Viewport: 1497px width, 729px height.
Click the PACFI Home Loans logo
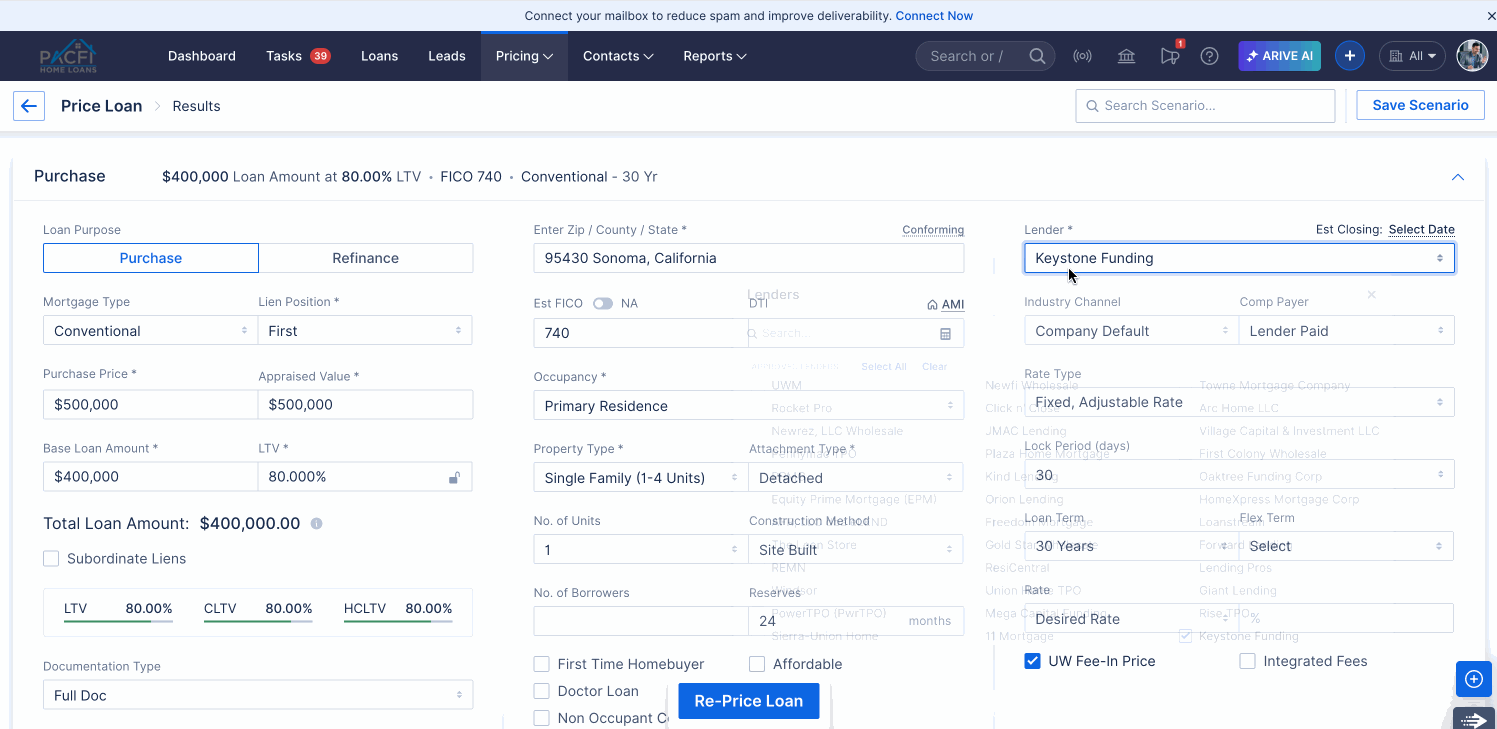pos(68,56)
